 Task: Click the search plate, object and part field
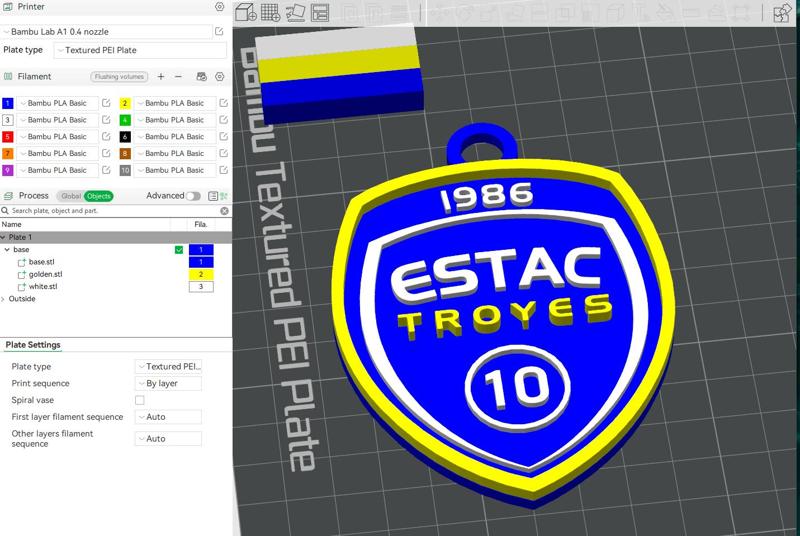114,211
